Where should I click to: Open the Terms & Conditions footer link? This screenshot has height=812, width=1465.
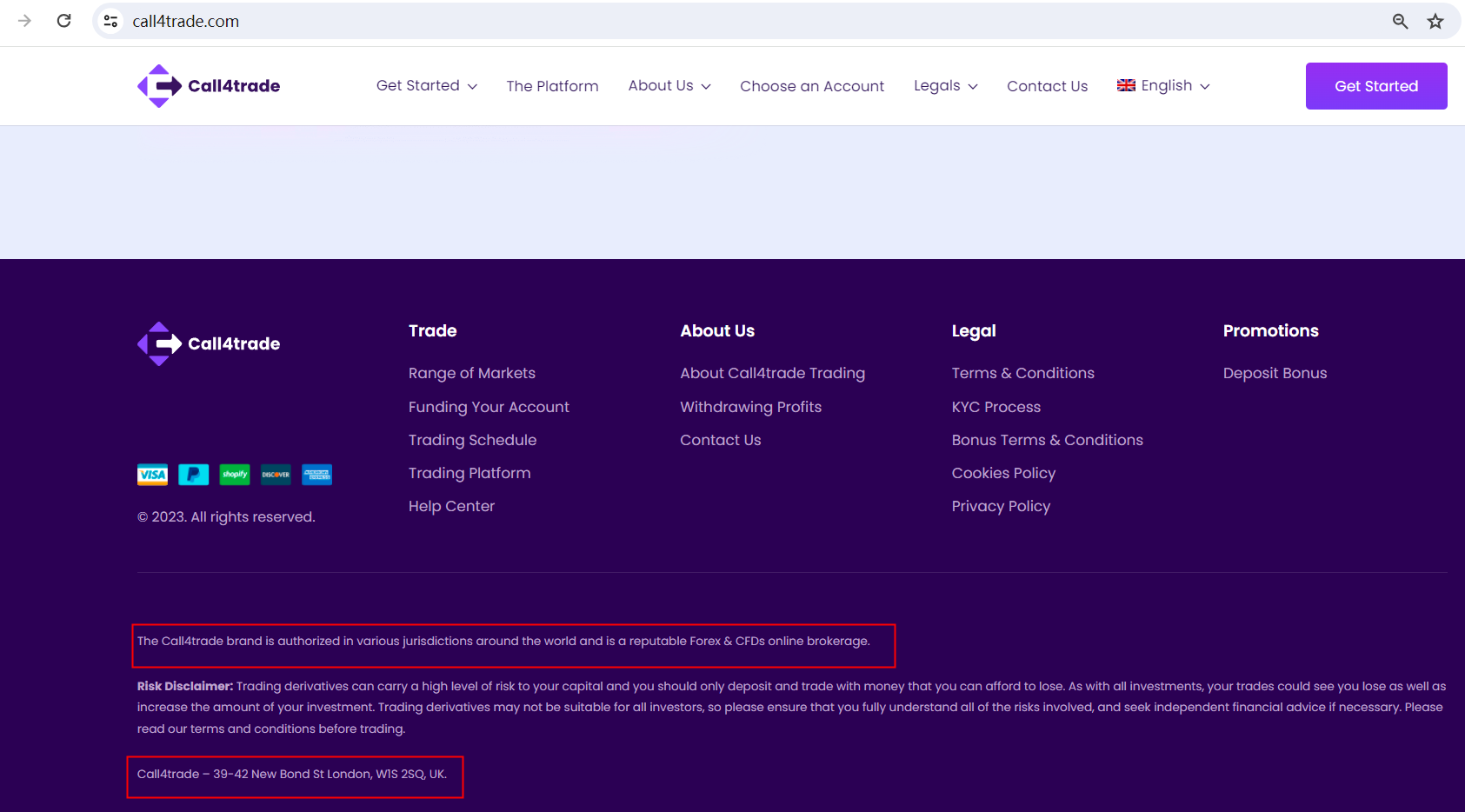[1022, 373]
